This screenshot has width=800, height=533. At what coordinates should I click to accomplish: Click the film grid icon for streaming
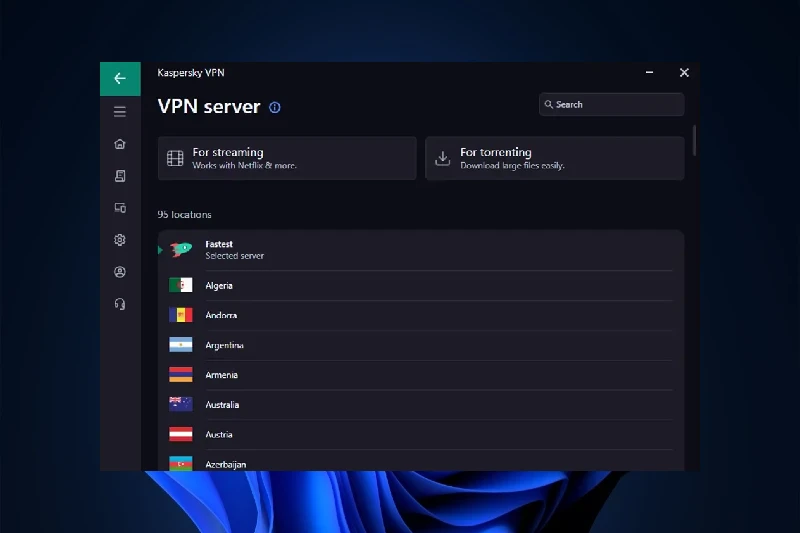coord(175,158)
